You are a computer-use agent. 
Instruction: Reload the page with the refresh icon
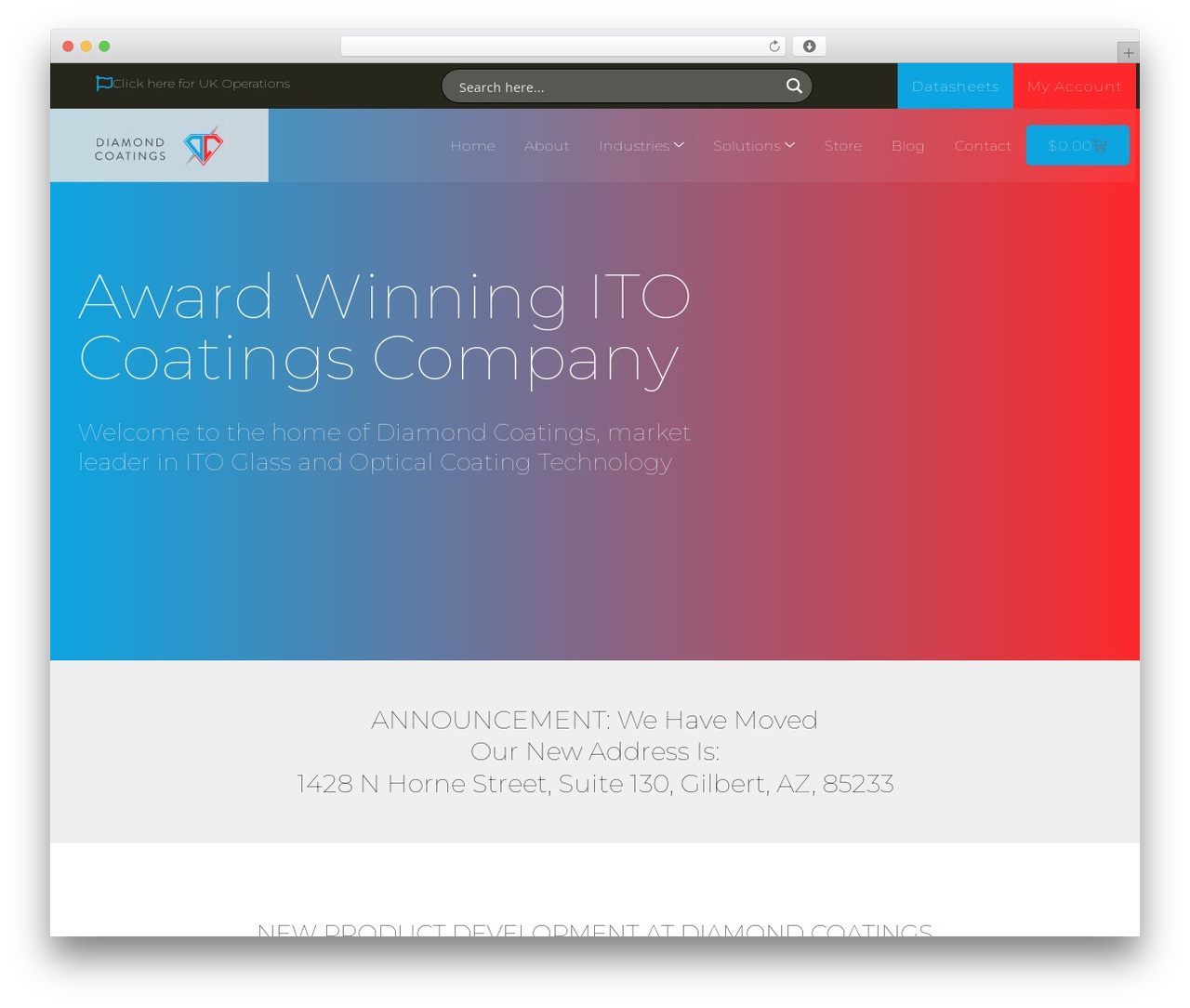(774, 46)
